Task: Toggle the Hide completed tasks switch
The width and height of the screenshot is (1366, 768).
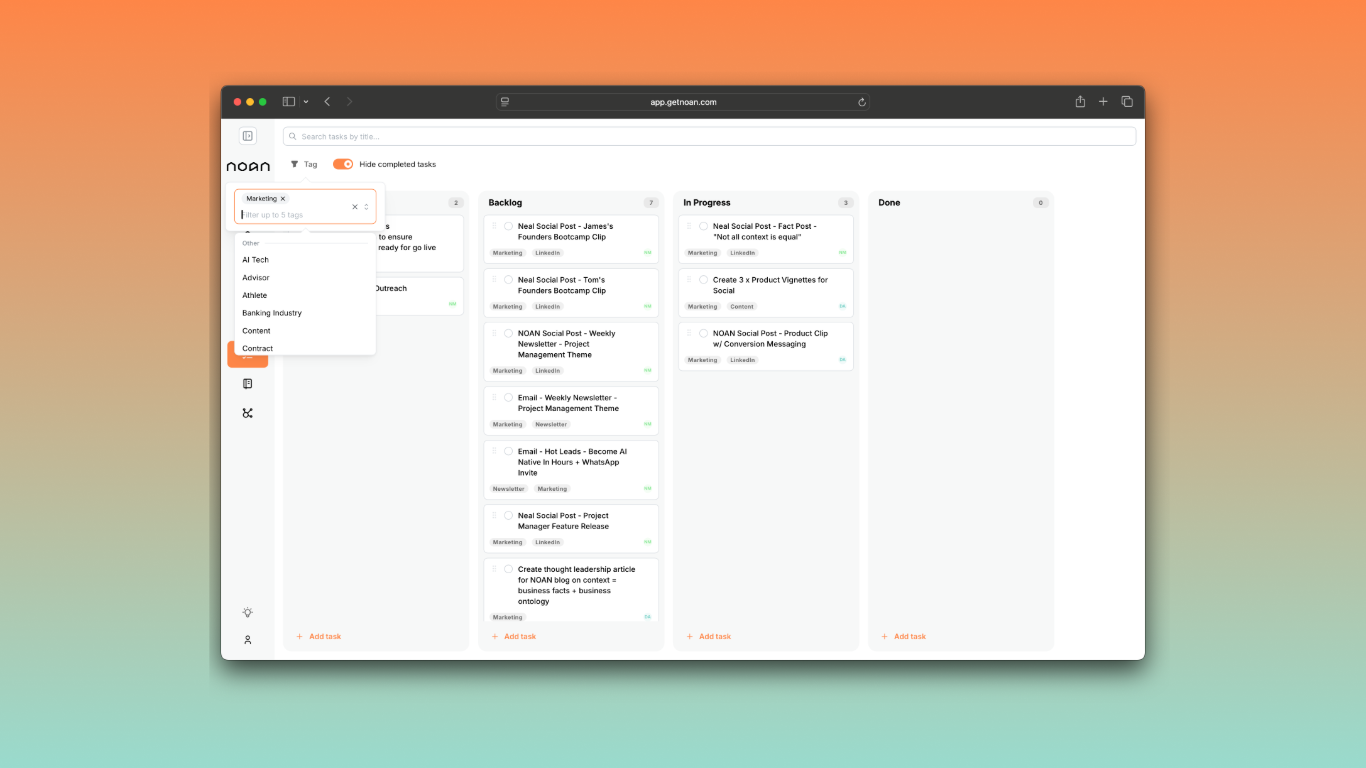Action: point(343,164)
